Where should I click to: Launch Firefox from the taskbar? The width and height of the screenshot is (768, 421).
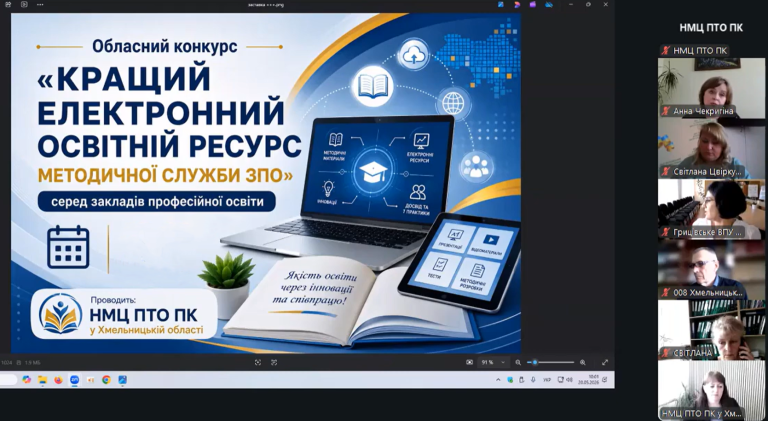[x=58, y=379]
